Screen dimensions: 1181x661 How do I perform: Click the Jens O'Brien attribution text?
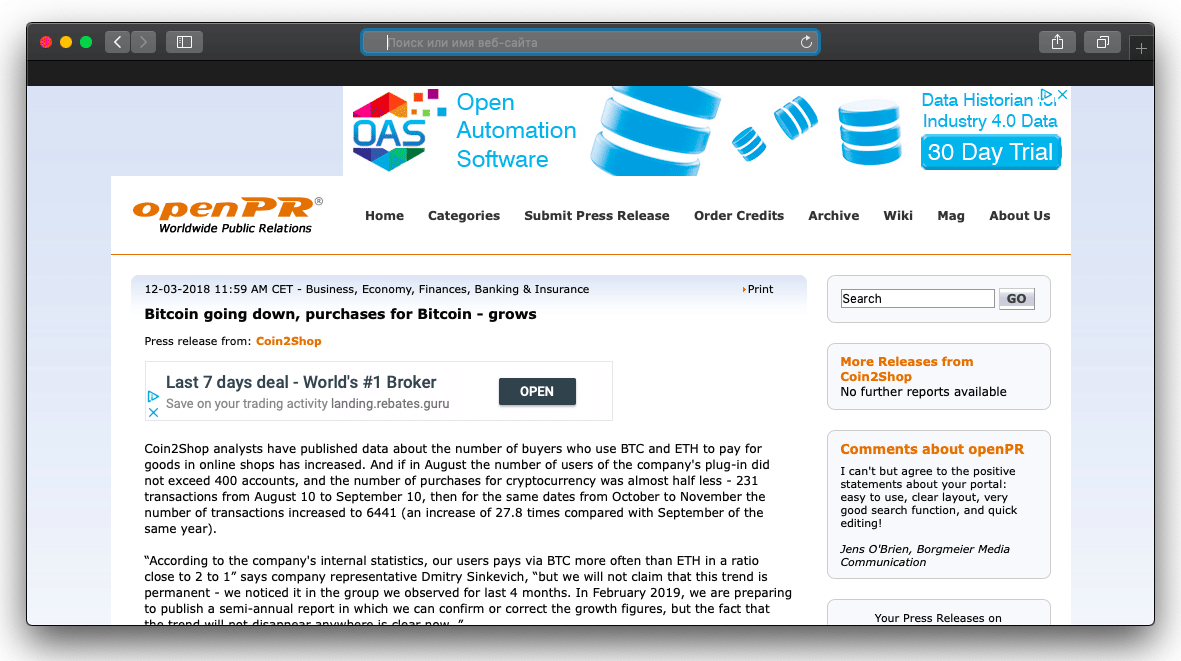coord(925,556)
